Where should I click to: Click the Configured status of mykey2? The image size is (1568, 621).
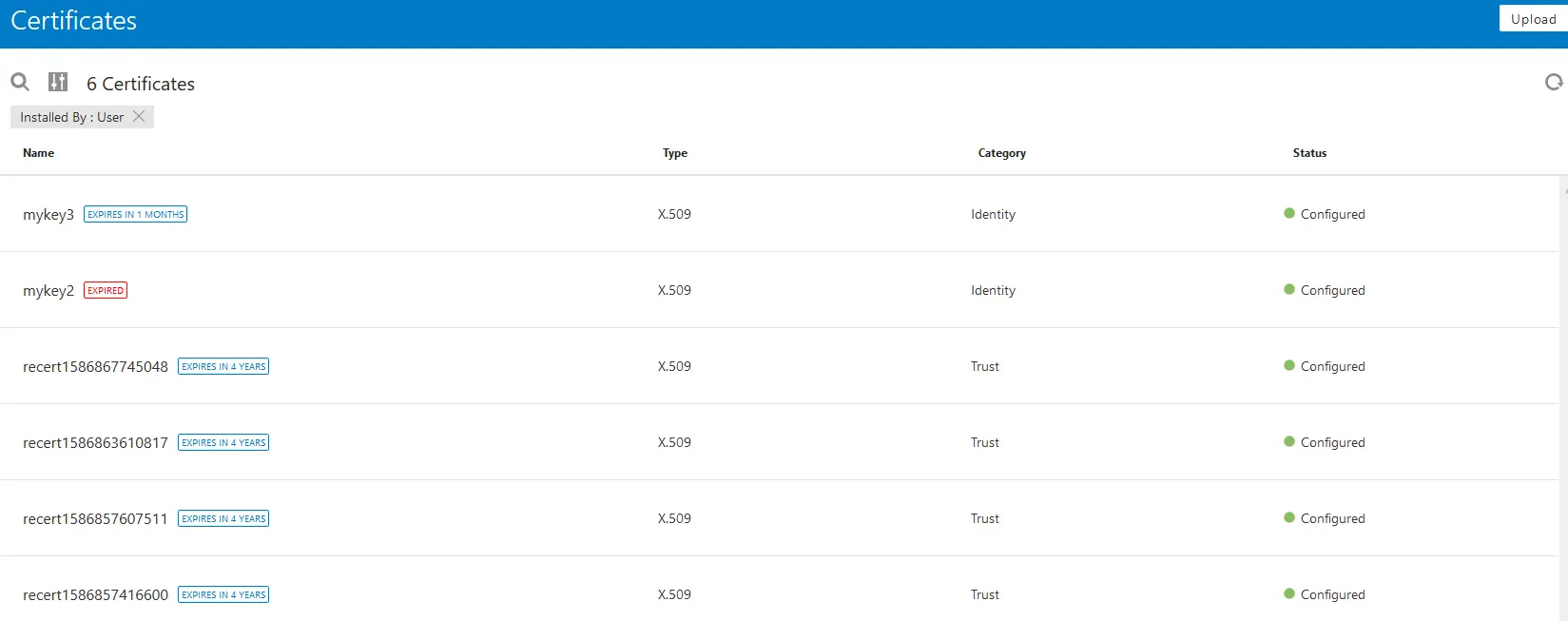(x=1332, y=291)
